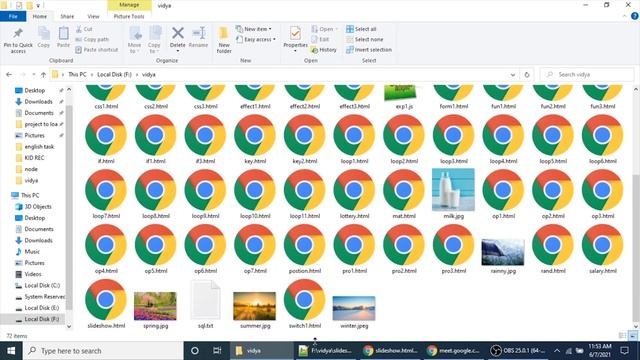
Task: Click Copy path in the ribbon
Action: click(92, 39)
